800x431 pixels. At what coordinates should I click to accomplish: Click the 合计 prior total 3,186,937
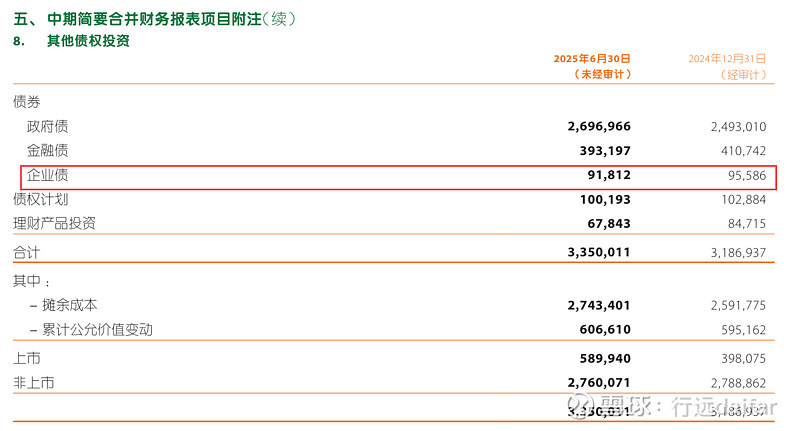738,252
